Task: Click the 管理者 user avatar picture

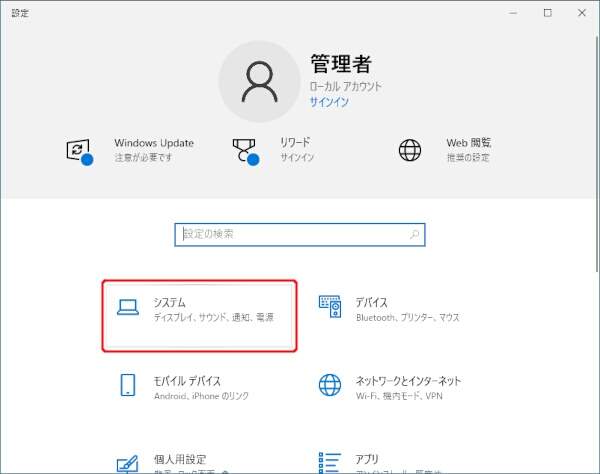Action: 259,82
